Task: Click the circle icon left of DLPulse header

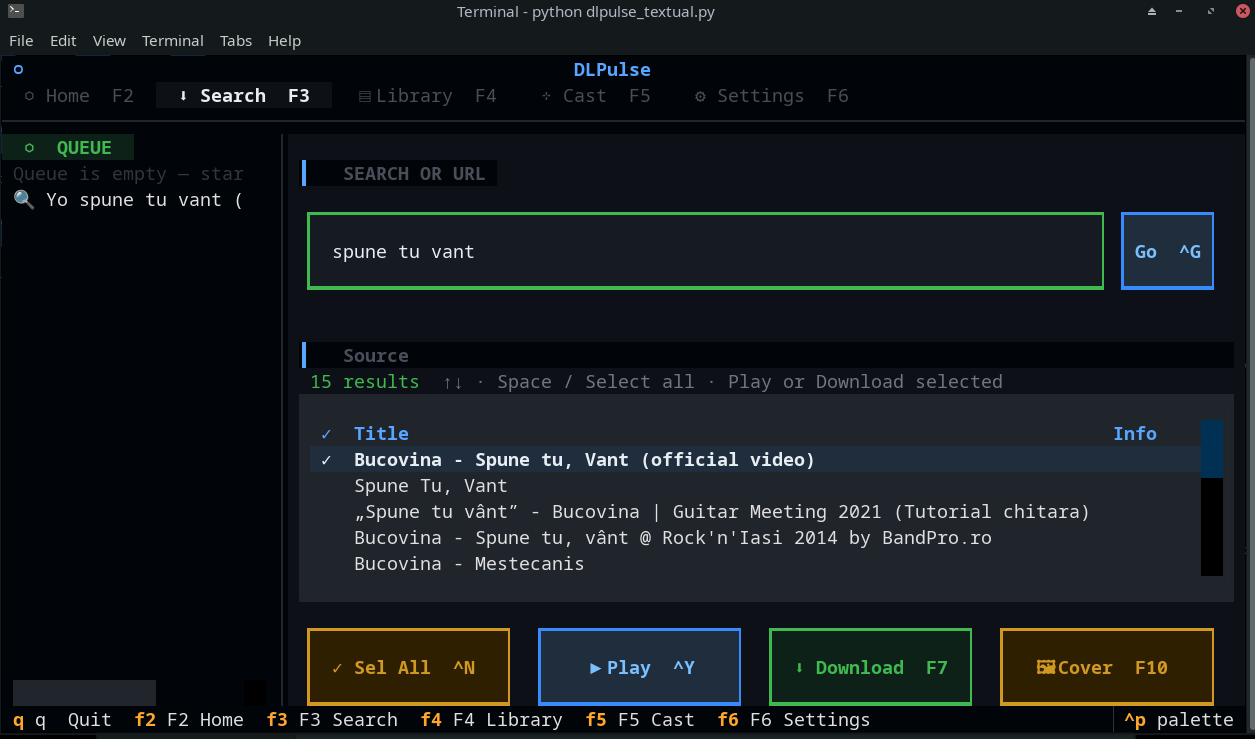Action: [18, 70]
